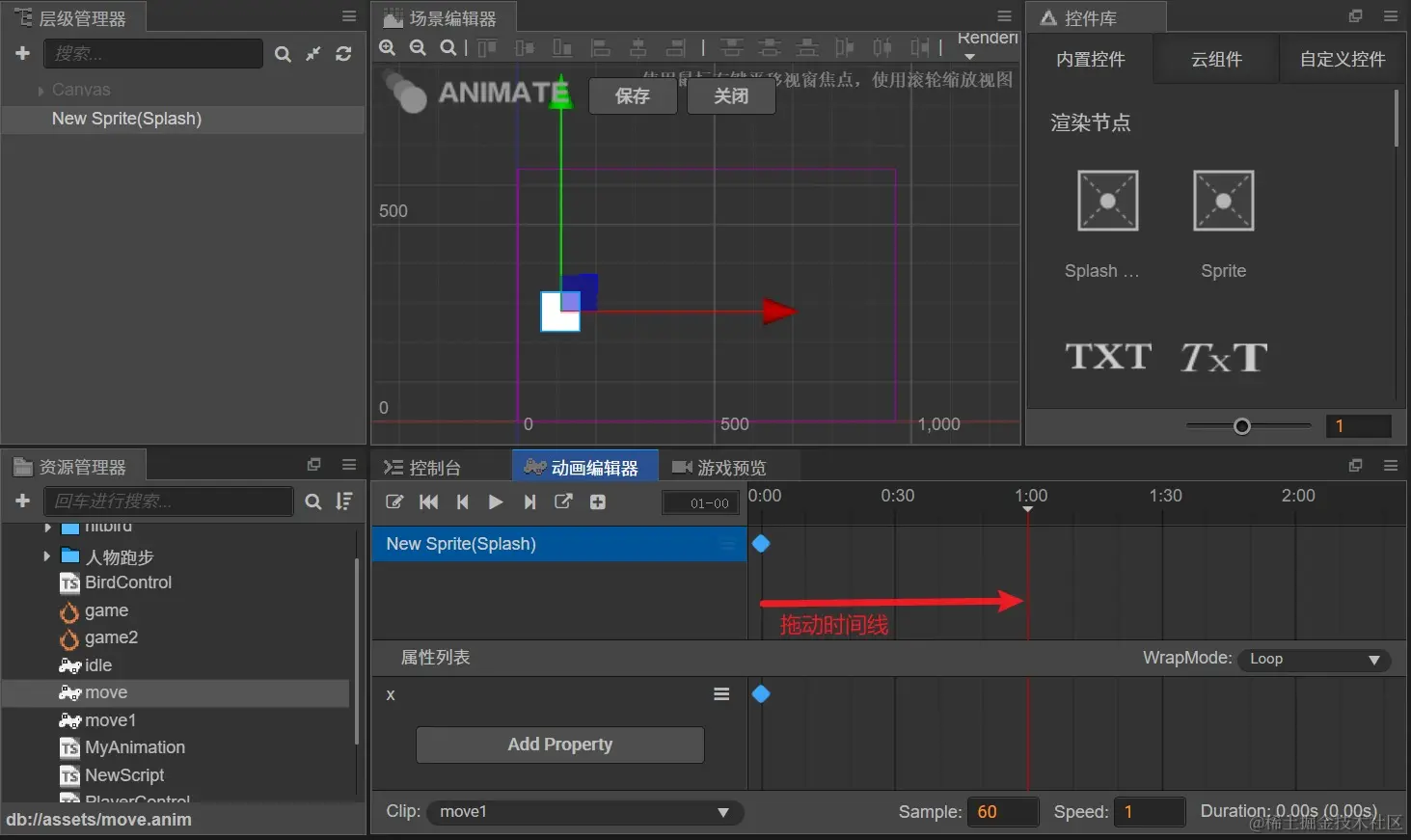Viewport: 1411px width, 840px height.
Task: Change asset sorting with the sort icon
Action: 343,501
